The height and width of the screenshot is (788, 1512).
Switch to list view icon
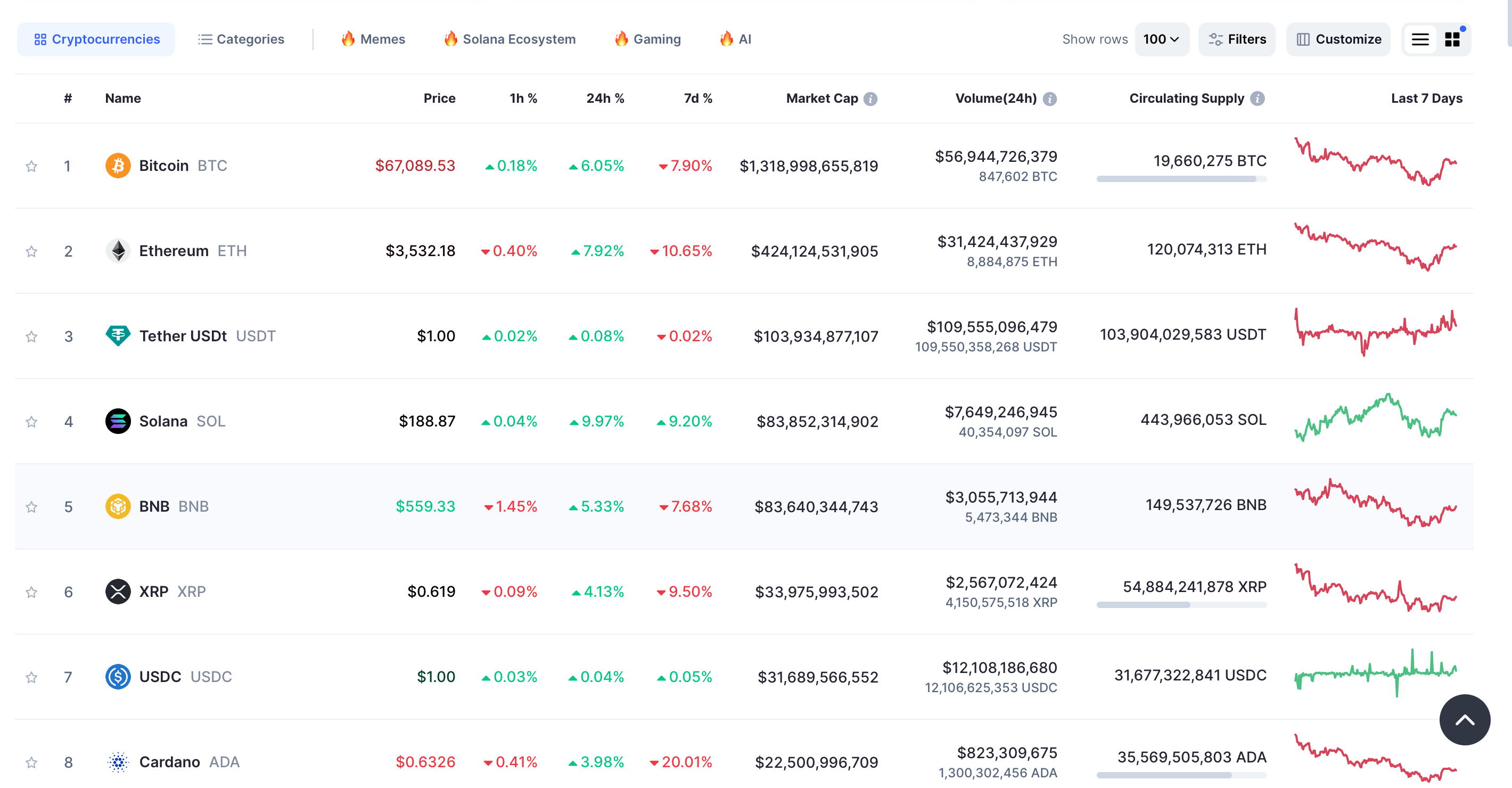click(x=1420, y=39)
